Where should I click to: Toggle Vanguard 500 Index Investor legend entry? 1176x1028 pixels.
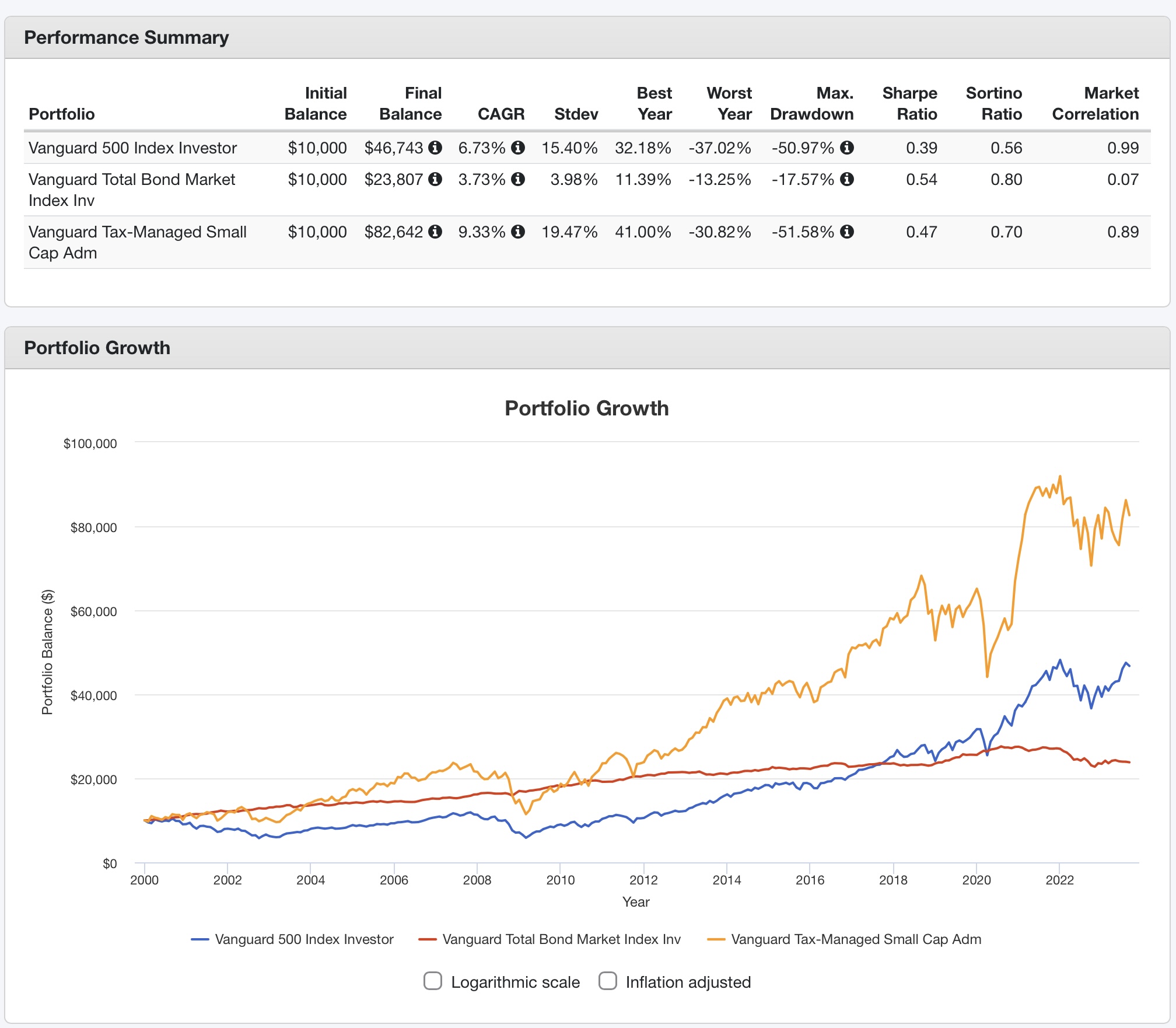(x=292, y=939)
